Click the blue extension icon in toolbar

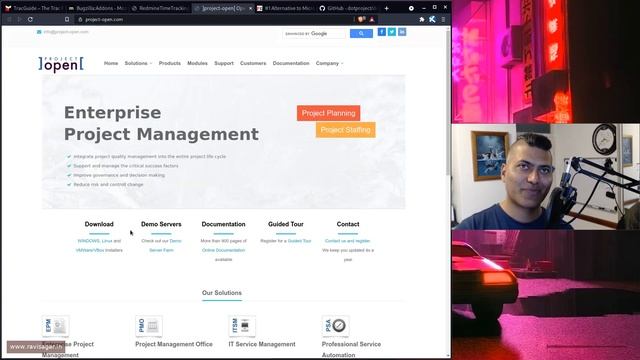point(432,19)
